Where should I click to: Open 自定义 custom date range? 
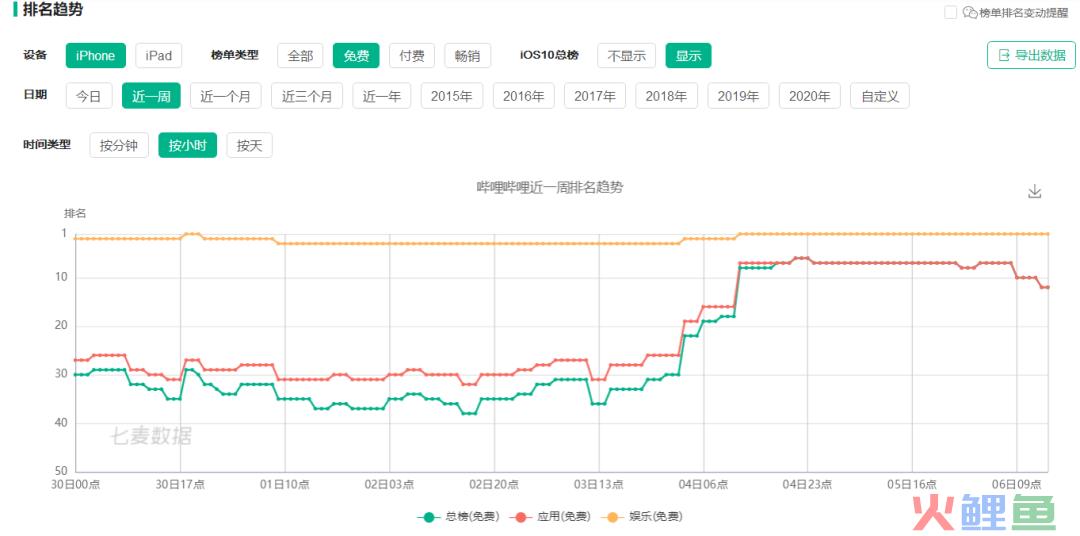[880, 96]
